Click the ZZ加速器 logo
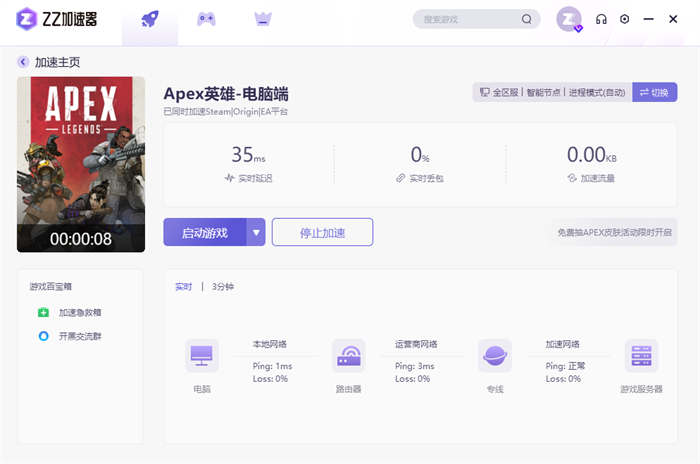The width and height of the screenshot is (700, 464). tap(57, 19)
